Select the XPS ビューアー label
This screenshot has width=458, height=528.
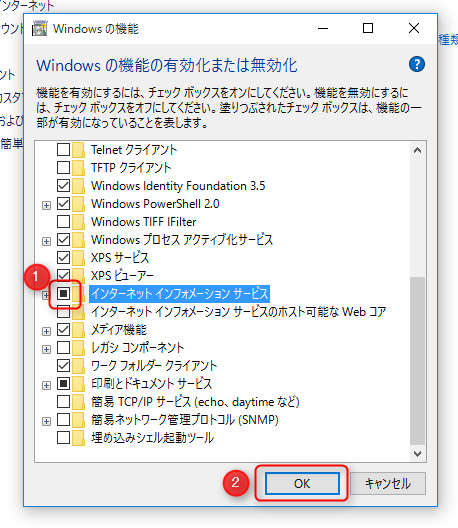click(x=122, y=275)
